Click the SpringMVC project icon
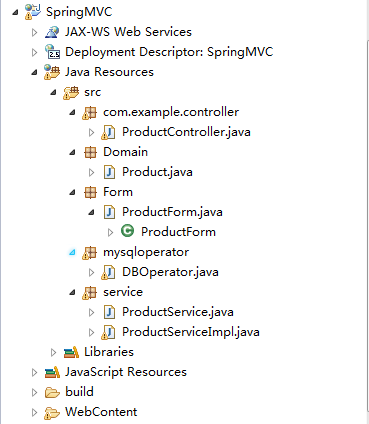This screenshot has height=424, width=369. coord(33,12)
